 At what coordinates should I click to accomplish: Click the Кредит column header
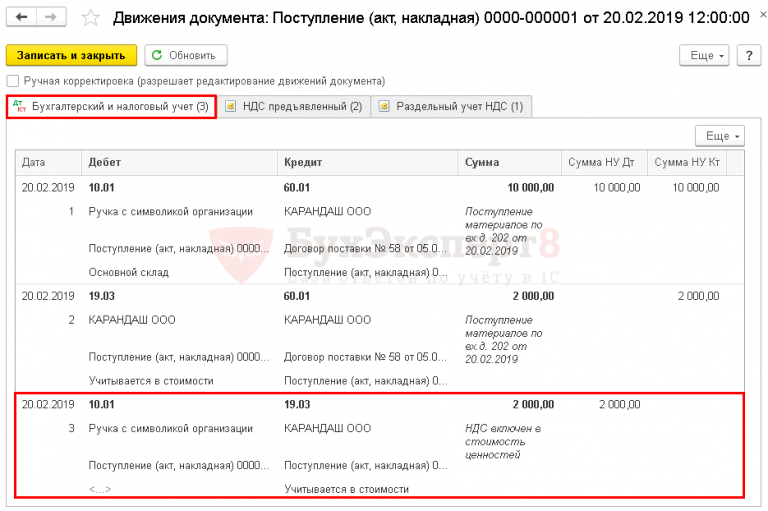tap(367, 162)
